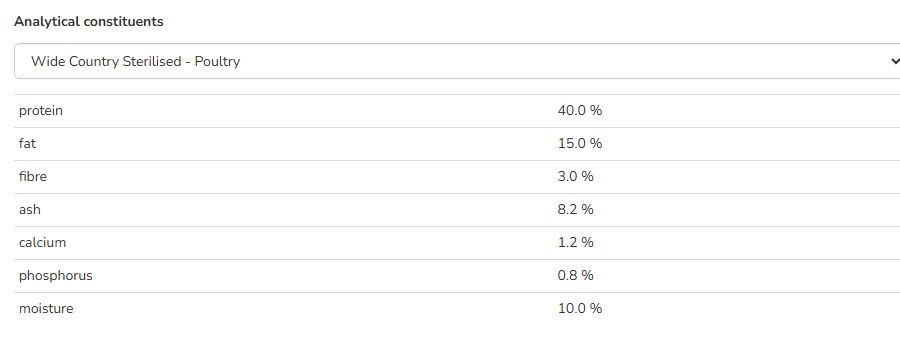Click the 8.2 % ash value
900x363 pixels.
(575, 210)
